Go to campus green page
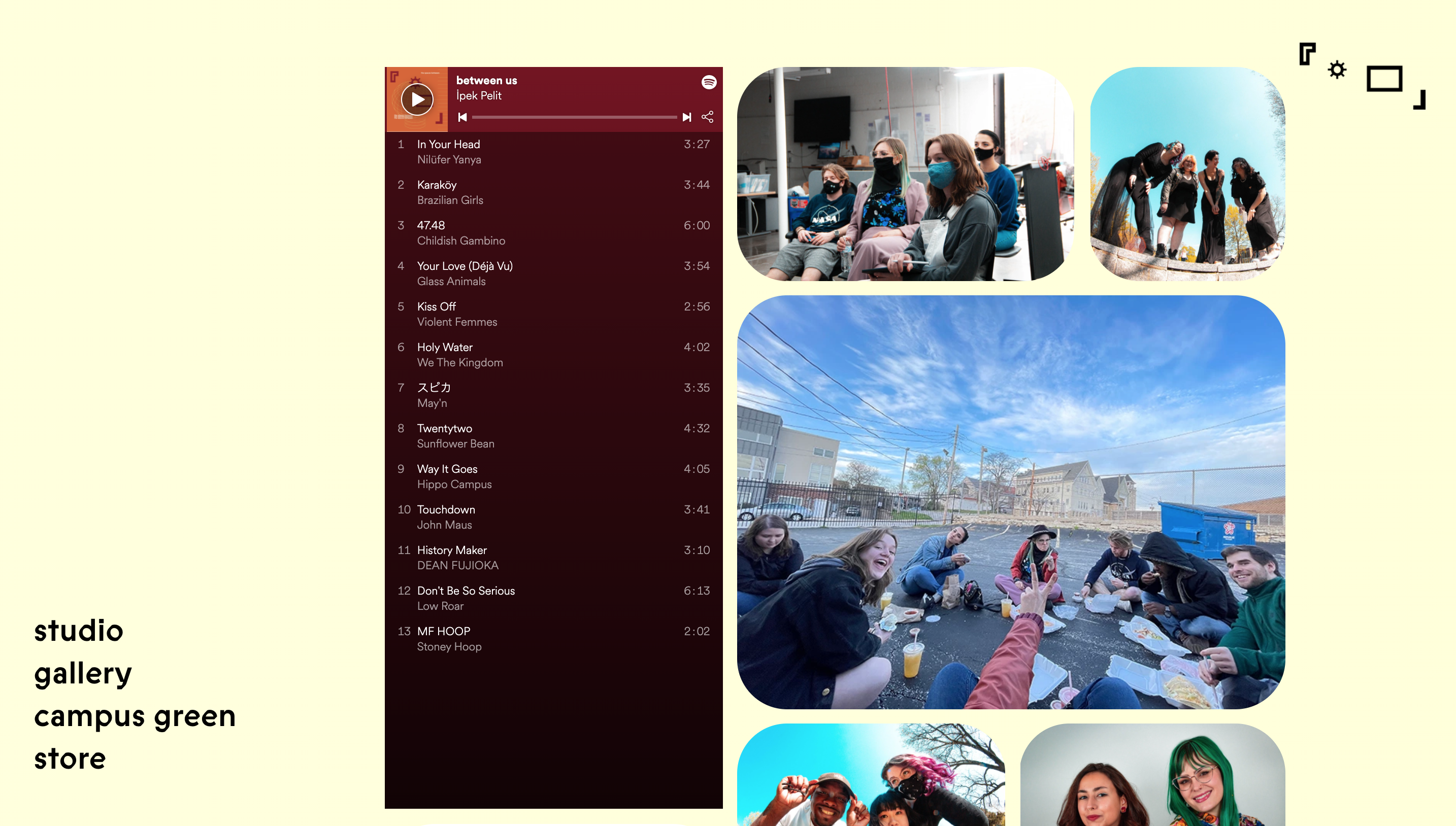Image resolution: width=1456 pixels, height=826 pixels. click(x=135, y=716)
